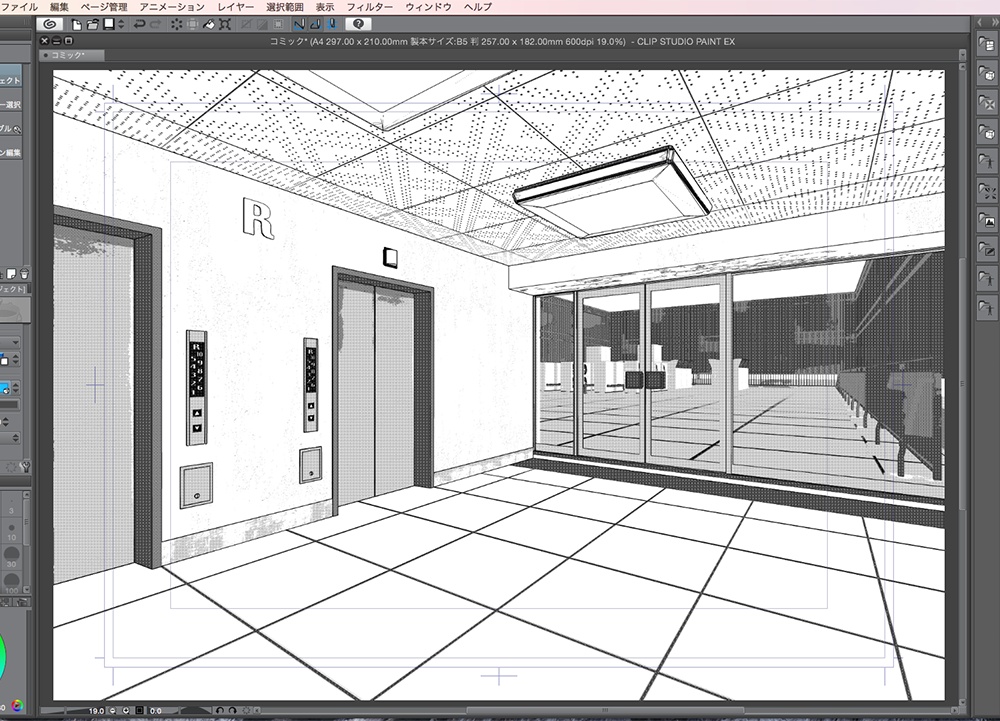Click the Deselect icon
This screenshot has width=1000, height=721.
pos(246,24)
